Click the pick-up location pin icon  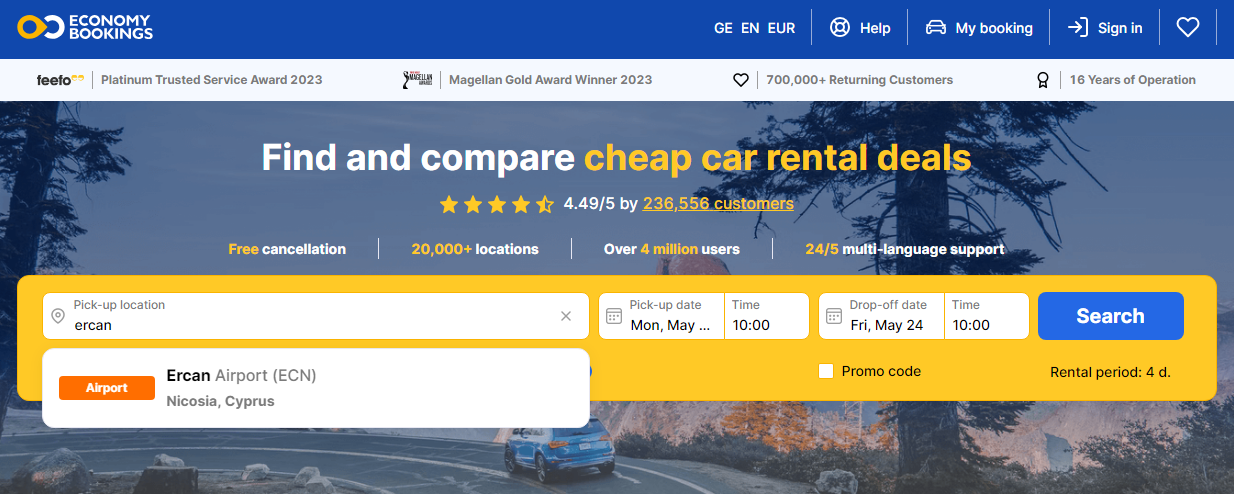(x=58, y=316)
